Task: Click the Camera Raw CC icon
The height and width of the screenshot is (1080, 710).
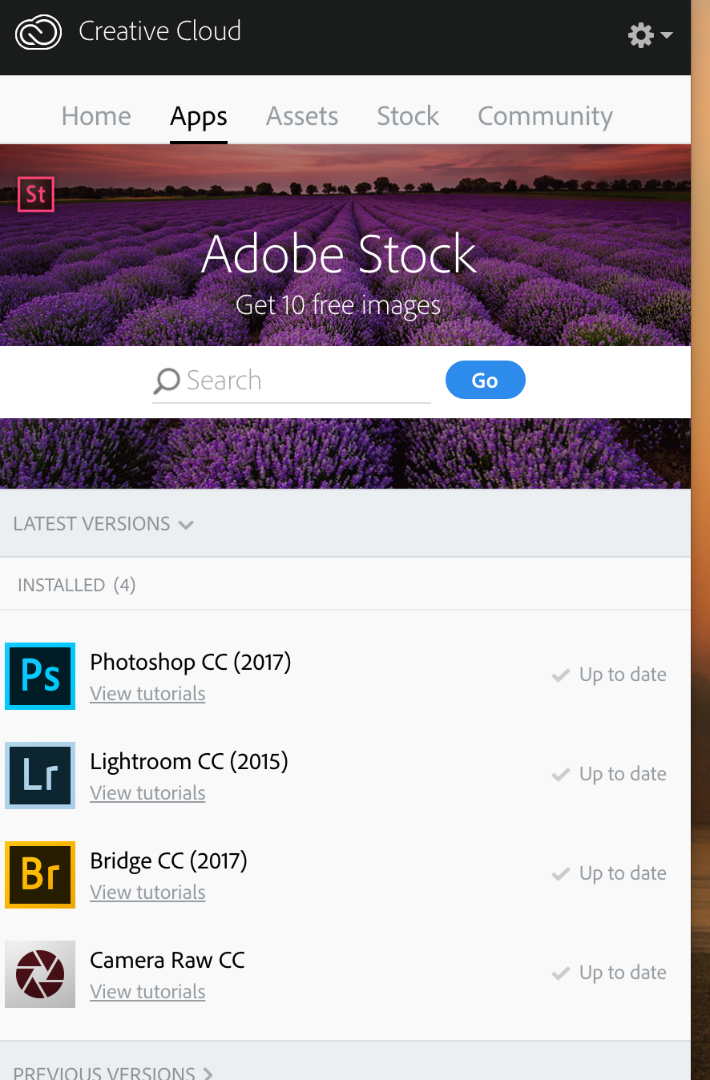Action: pyautogui.click(x=40, y=974)
